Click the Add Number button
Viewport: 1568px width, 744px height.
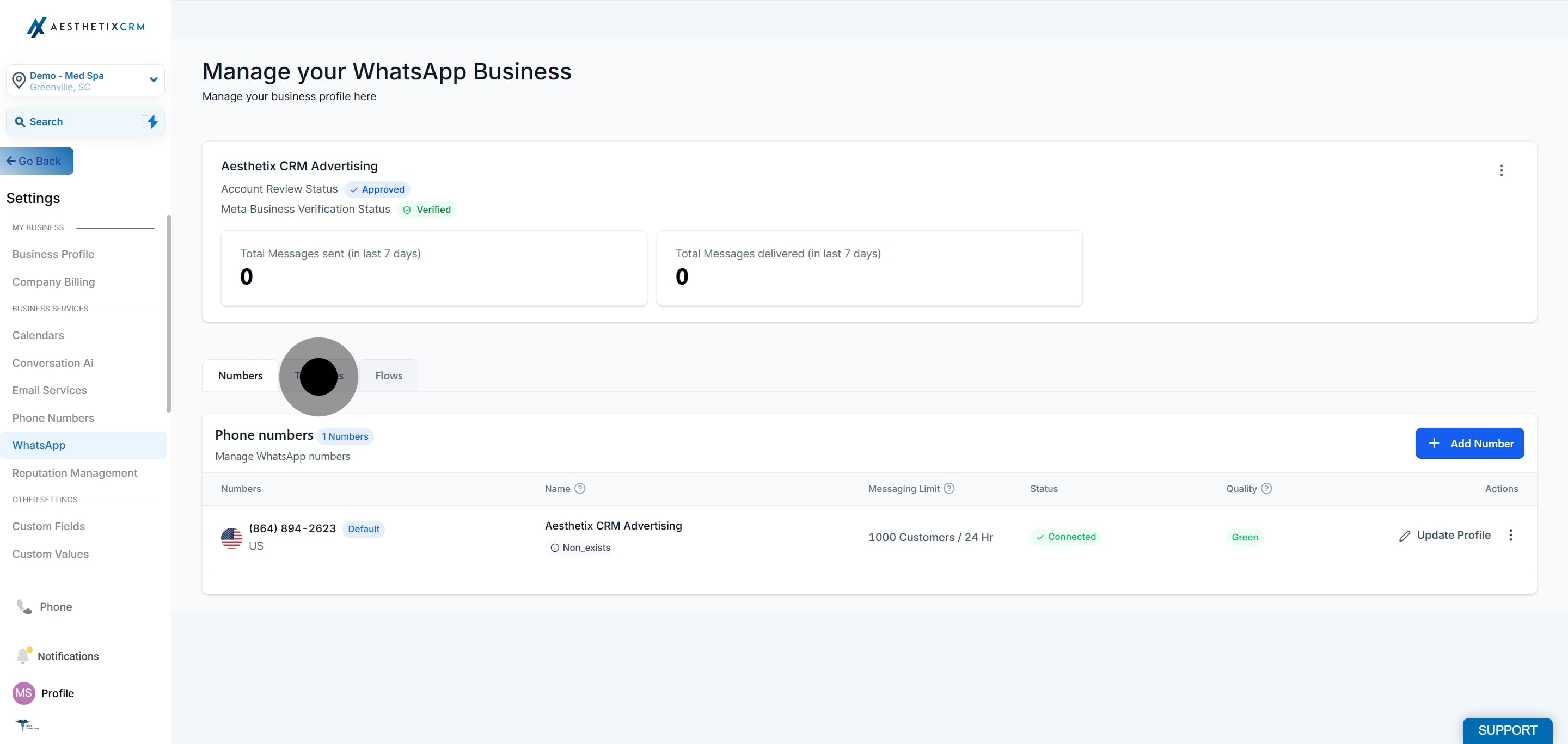1469,444
